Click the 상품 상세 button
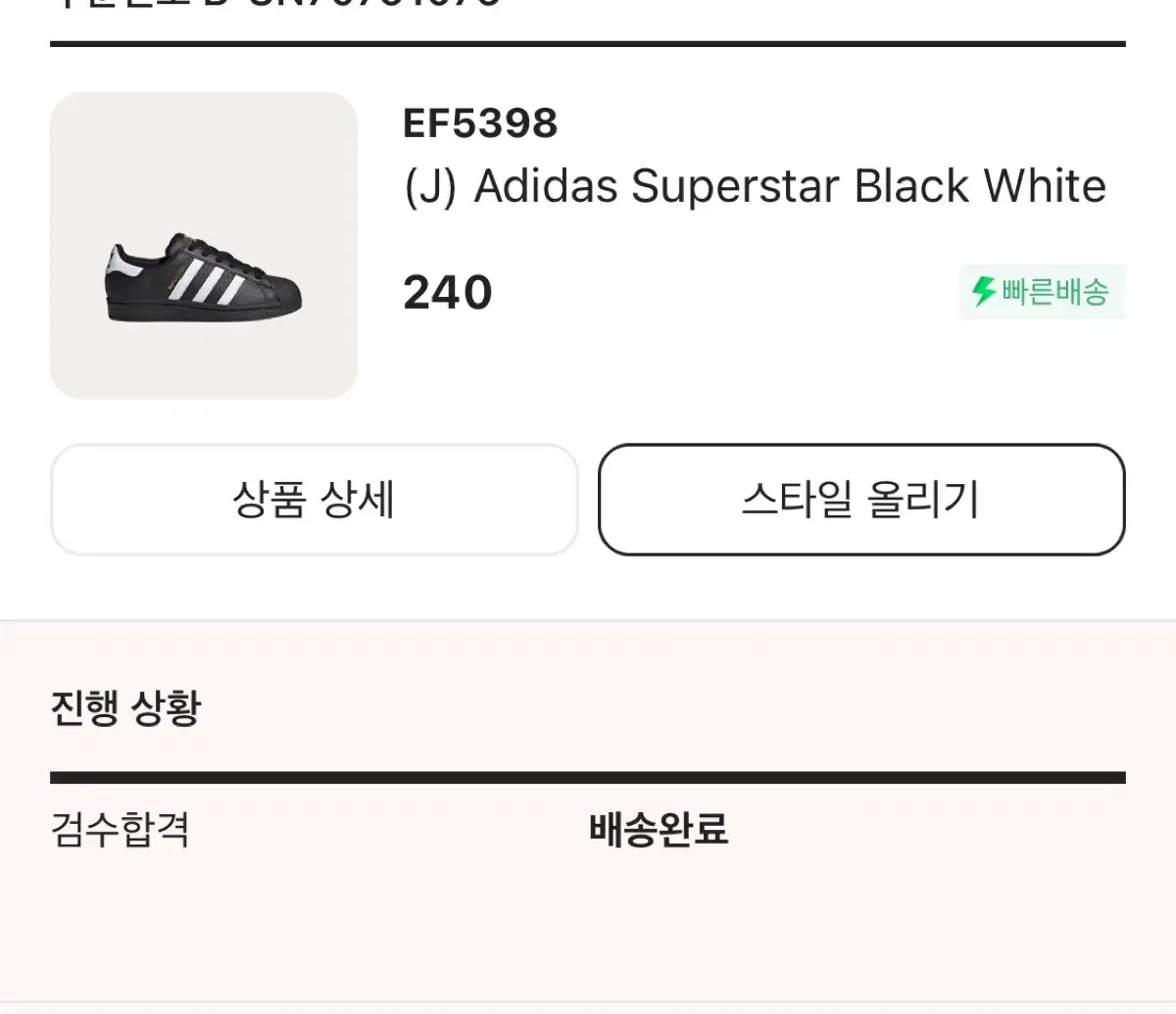 [x=314, y=500]
